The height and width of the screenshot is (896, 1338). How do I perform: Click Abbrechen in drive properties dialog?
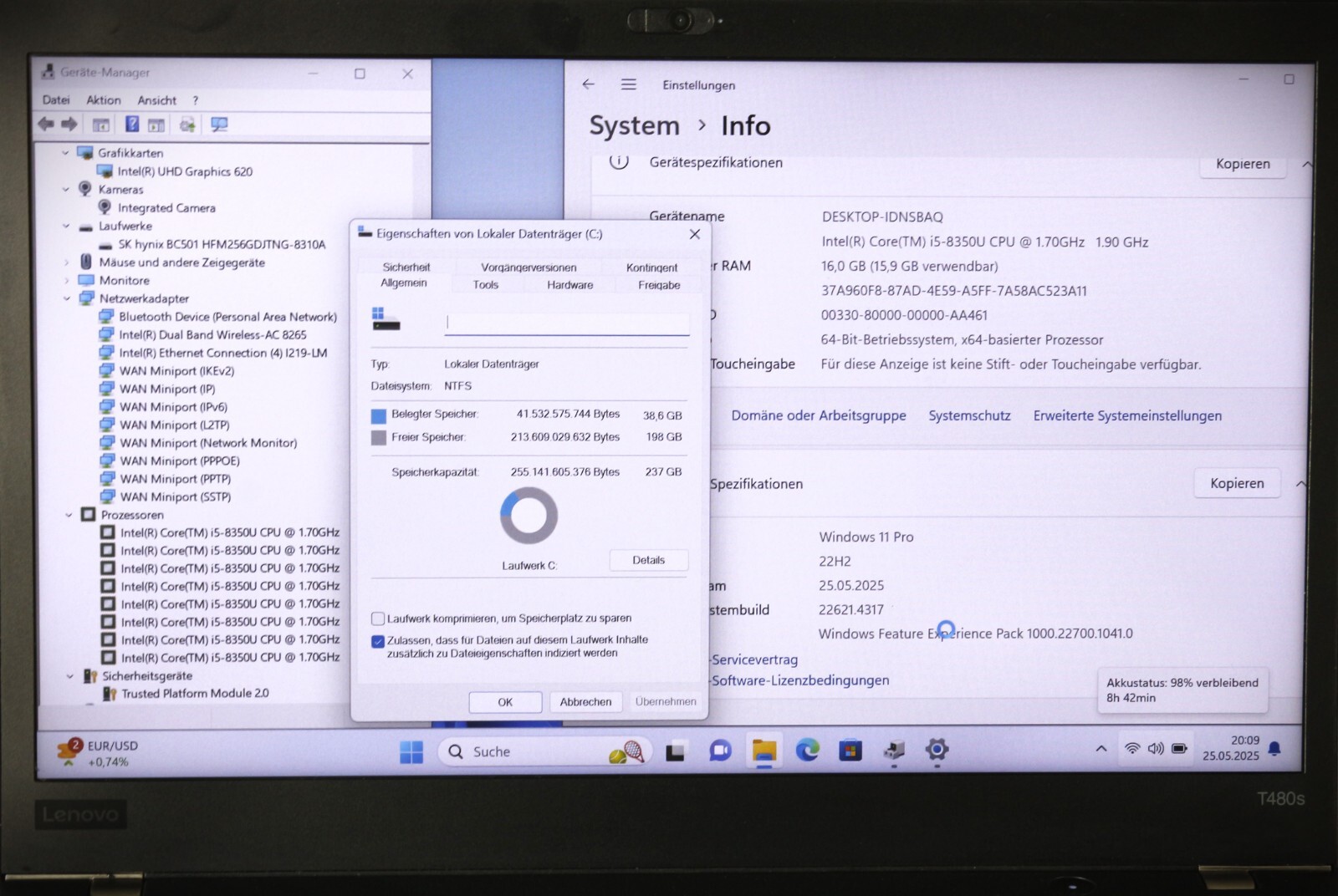tap(585, 702)
